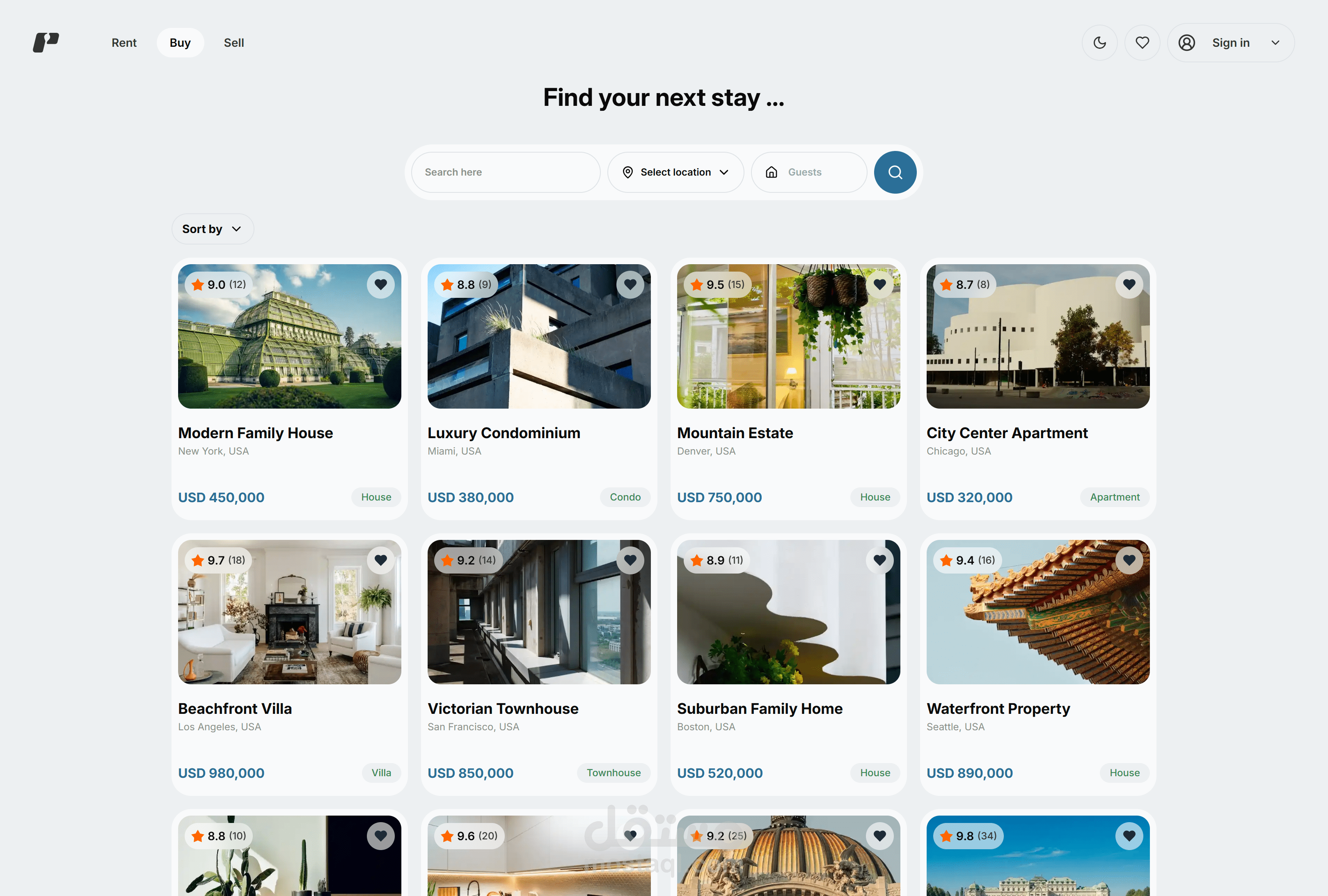Click the Search here input field
Viewport: 1328px width, 896px height.
click(x=505, y=172)
